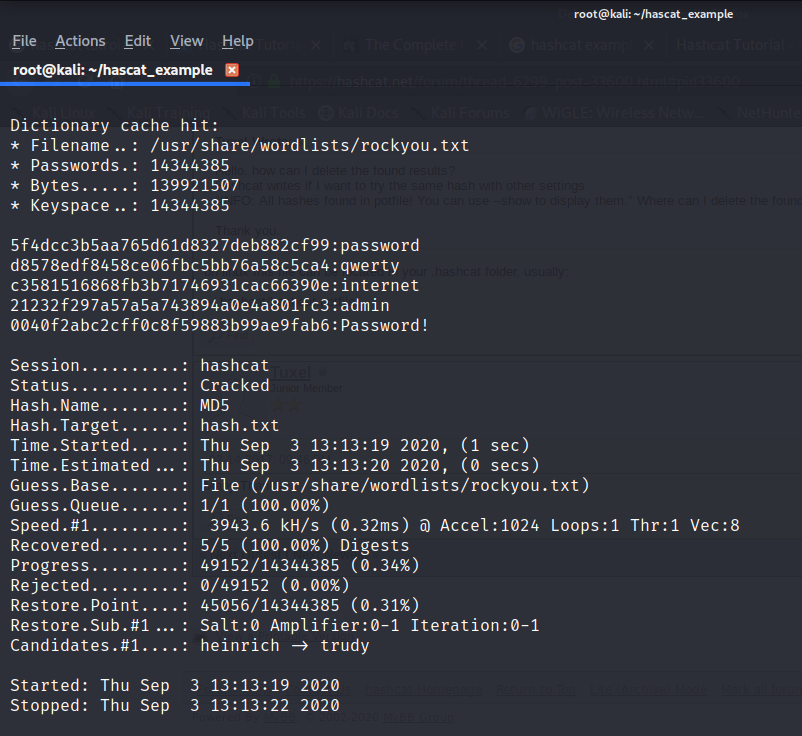Image resolution: width=802 pixels, height=736 pixels.
Task: Click the Kali Docs bookmark icon
Action: pos(325,113)
